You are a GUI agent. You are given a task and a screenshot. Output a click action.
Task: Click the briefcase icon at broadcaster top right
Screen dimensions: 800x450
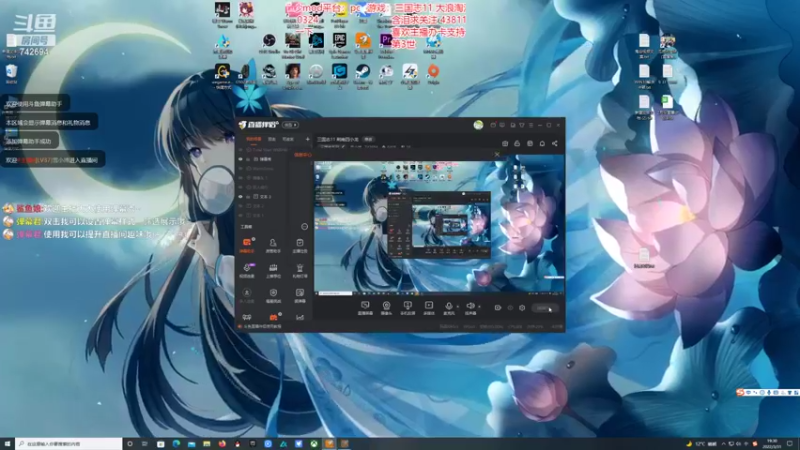pos(505,143)
